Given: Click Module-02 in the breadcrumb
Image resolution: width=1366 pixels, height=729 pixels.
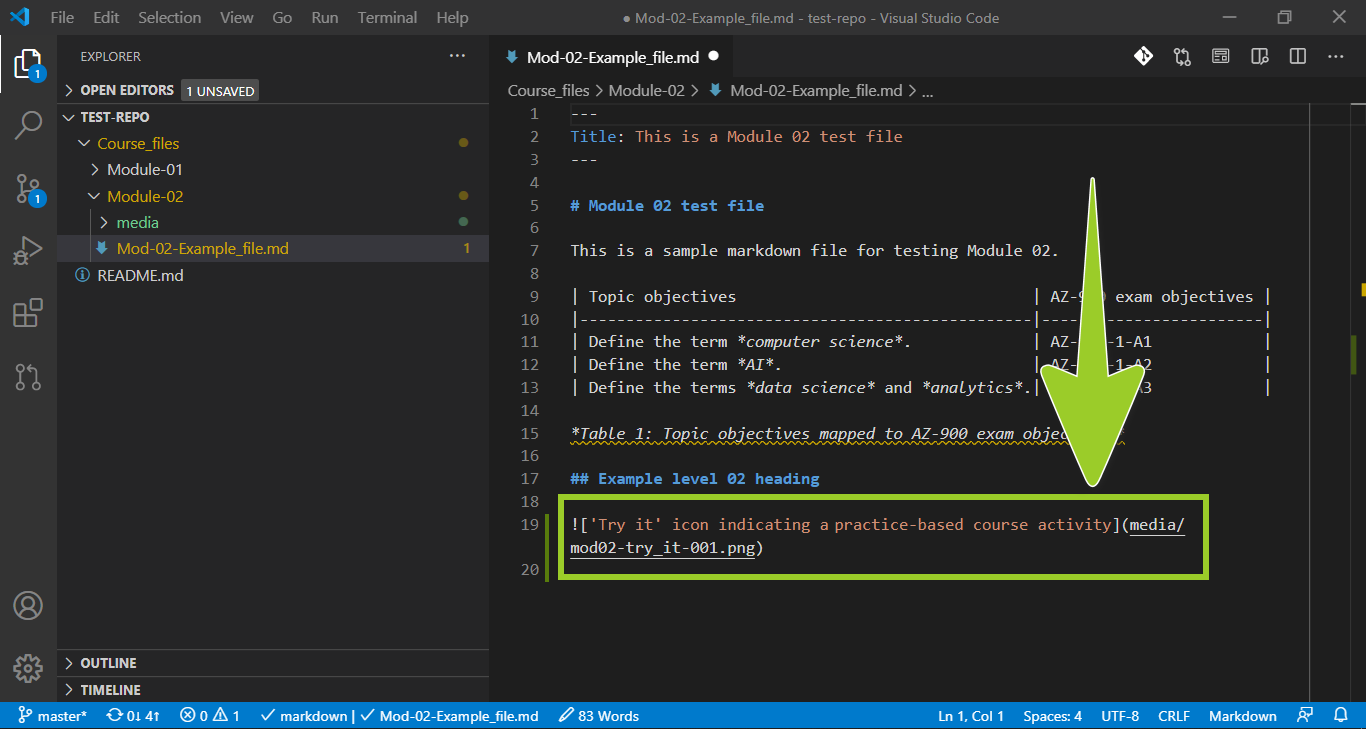Looking at the screenshot, I should [x=646, y=90].
